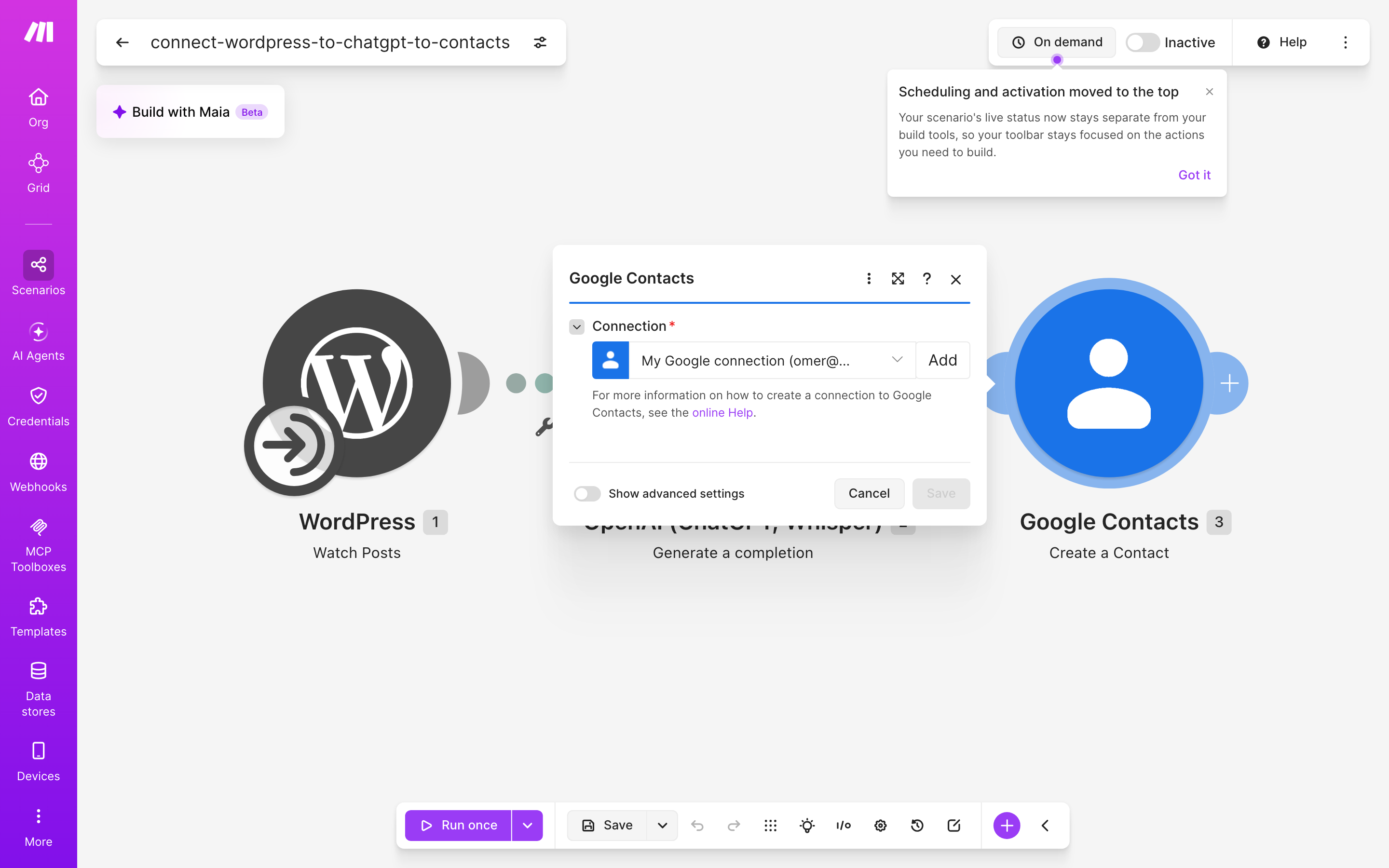This screenshot has width=1389, height=868.
Task: Open Google Contacts dialog three-dot menu
Action: pos(869,278)
